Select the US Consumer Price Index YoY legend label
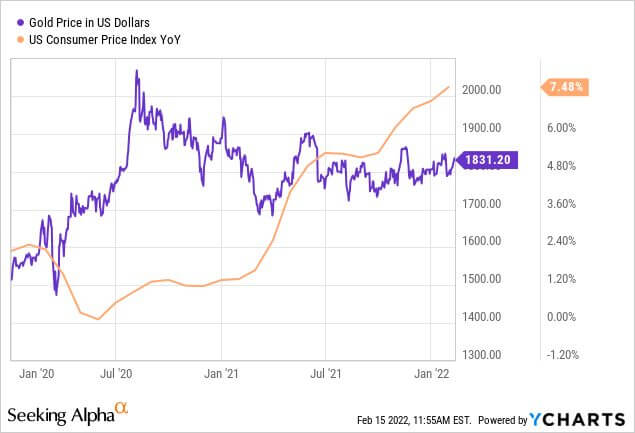This screenshot has width=635, height=433. click(105, 40)
